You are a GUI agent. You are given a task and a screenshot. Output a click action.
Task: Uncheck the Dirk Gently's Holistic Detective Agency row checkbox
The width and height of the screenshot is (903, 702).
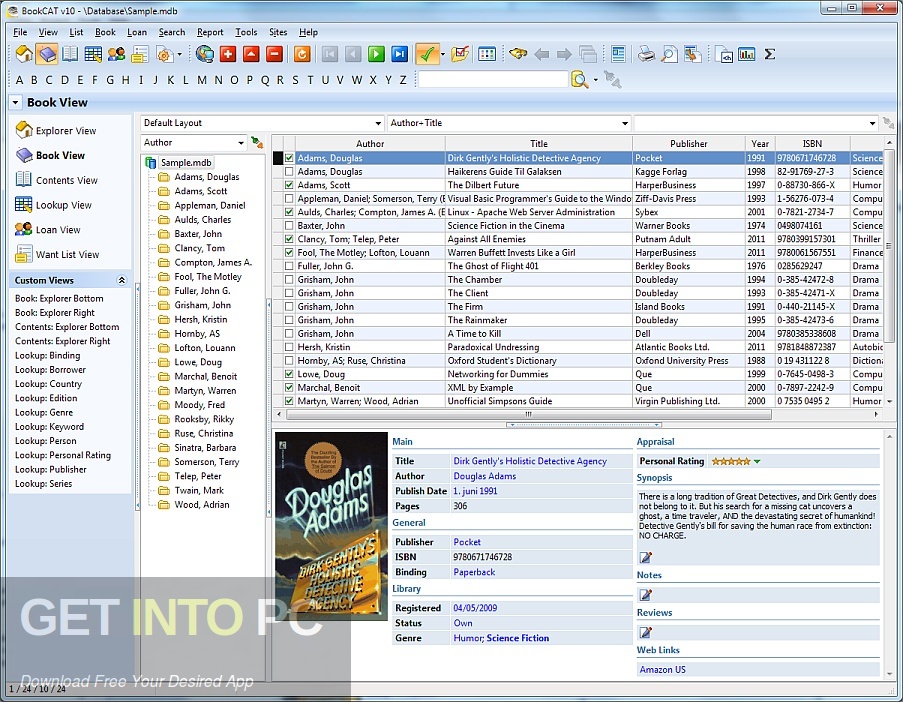click(289, 158)
